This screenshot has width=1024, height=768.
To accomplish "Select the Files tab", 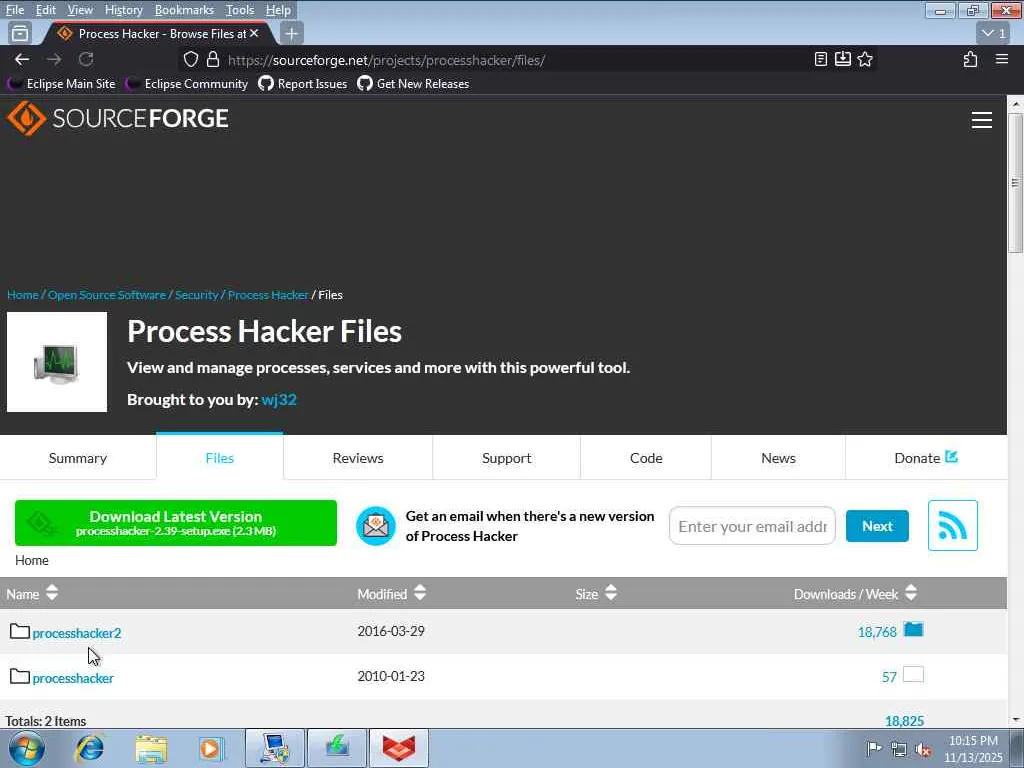I will coord(219,458).
